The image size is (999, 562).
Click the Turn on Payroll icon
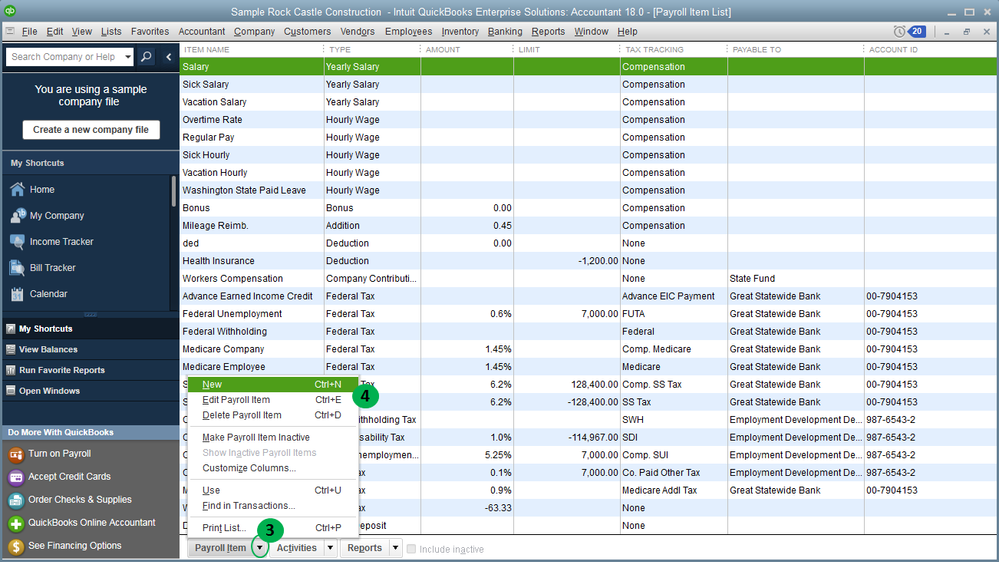point(16,454)
